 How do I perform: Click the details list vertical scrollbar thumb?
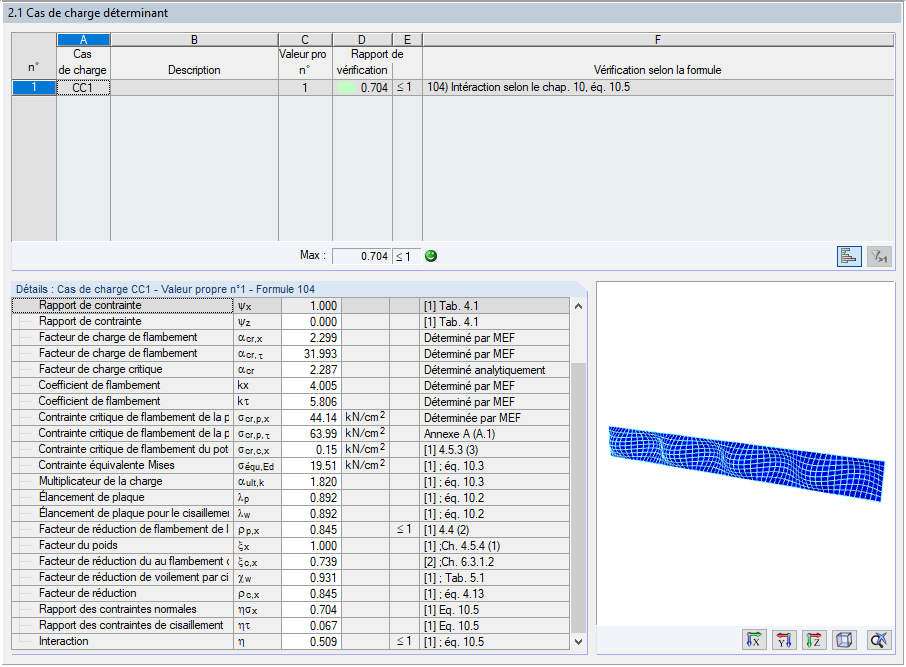[578, 497]
